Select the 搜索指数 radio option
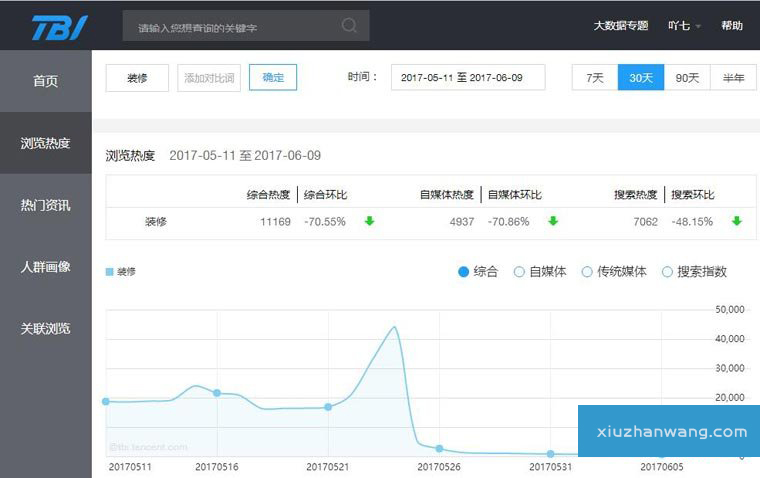Image resolution: width=760 pixels, height=478 pixels. (x=667, y=271)
